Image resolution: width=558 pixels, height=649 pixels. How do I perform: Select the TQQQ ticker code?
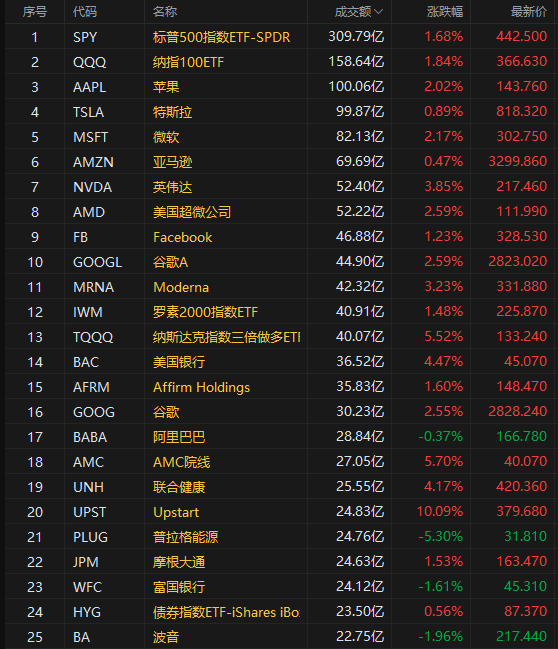[x=93, y=337]
